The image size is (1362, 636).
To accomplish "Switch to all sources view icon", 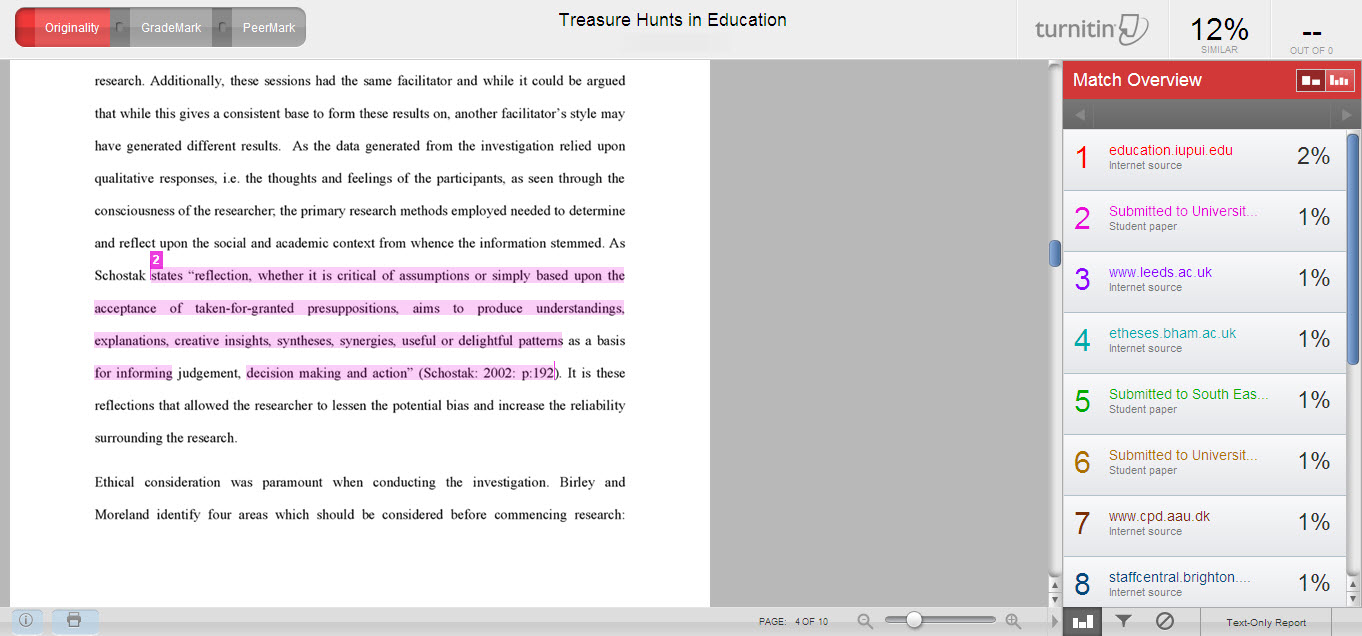I will tap(1339, 80).
